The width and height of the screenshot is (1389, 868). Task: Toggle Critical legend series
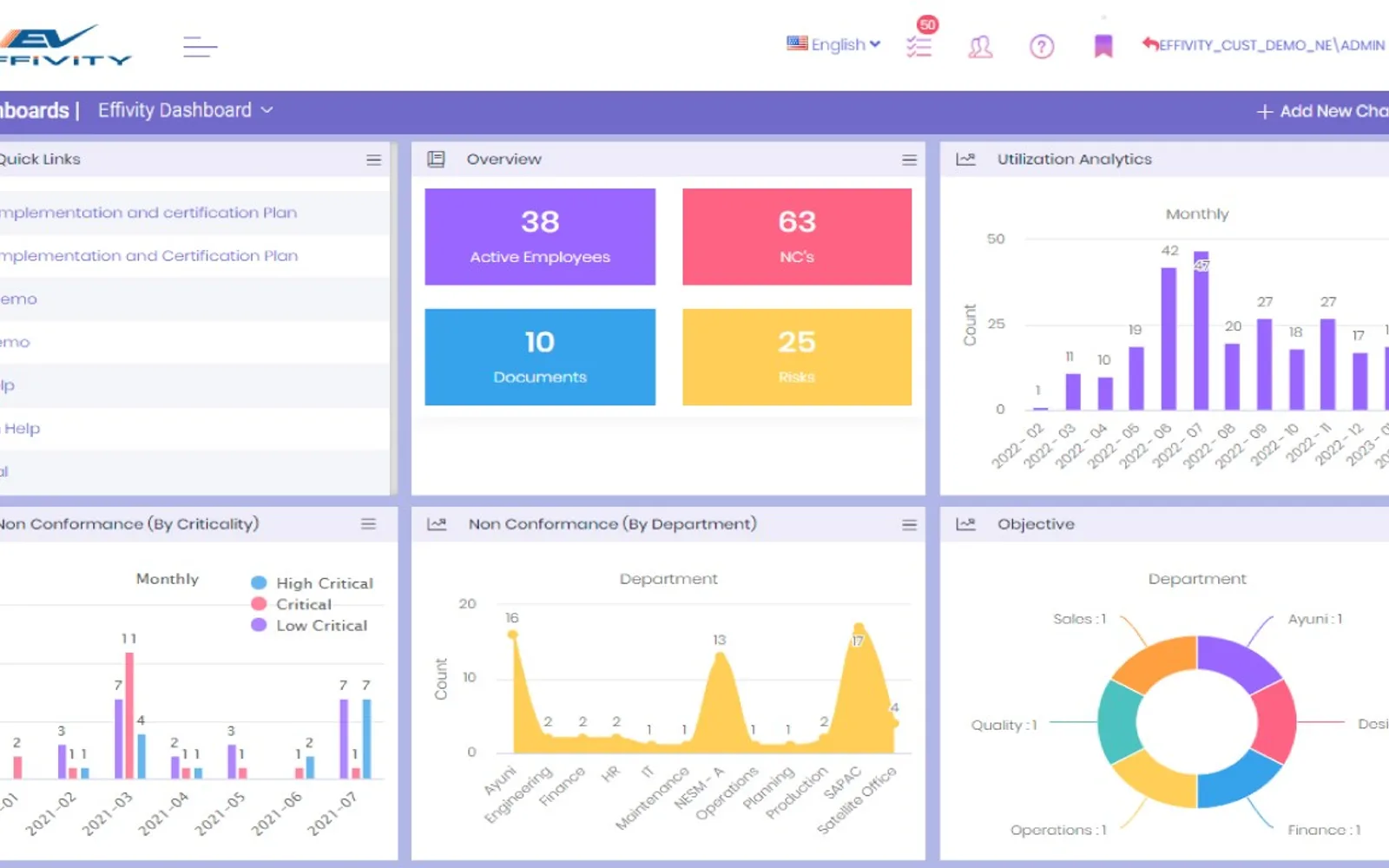coord(292,604)
